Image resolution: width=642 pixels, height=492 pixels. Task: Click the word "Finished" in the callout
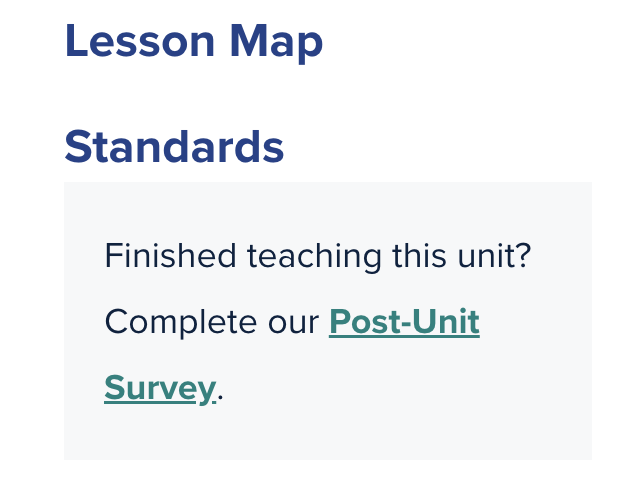point(170,257)
